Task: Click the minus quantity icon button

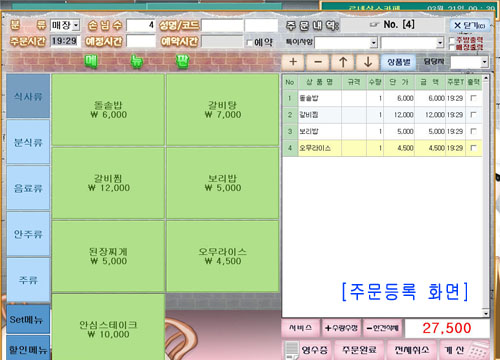Action: tap(318, 62)
